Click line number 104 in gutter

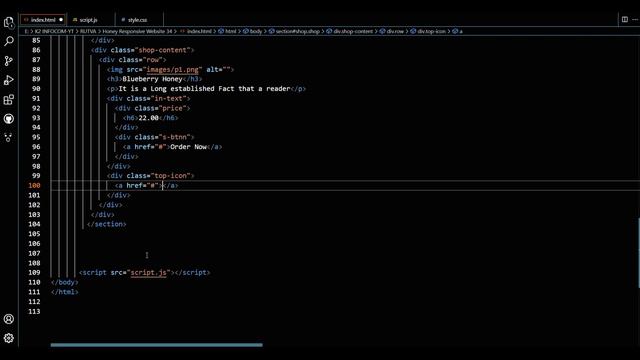coord(34,224)
